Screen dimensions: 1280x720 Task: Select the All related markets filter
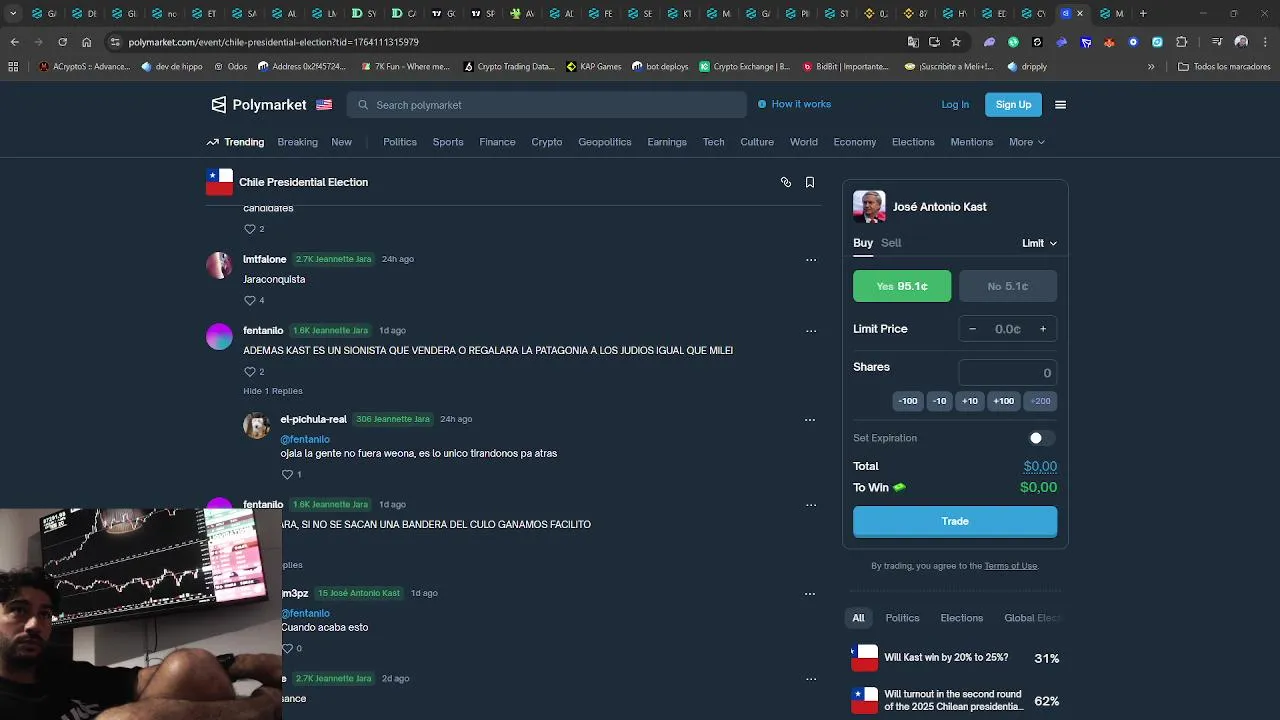[x=858, y=618]
